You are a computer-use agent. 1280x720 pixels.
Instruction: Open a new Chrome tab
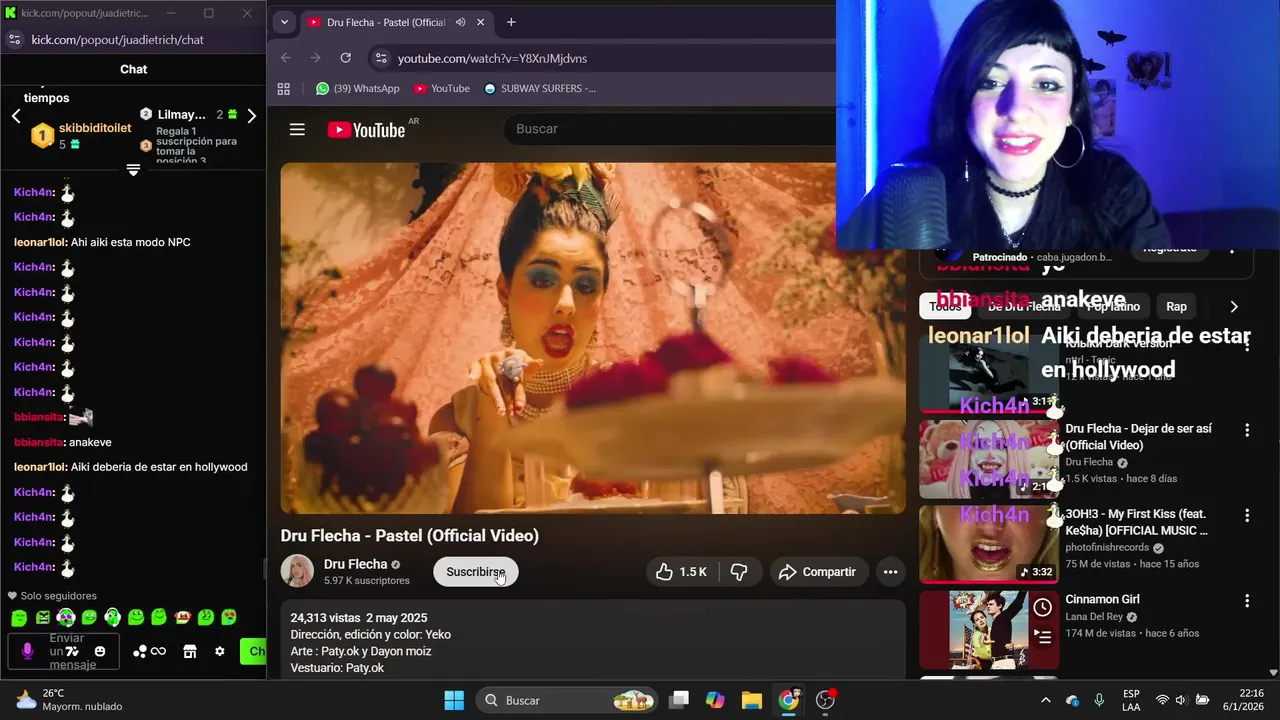[x=511, y=22]
